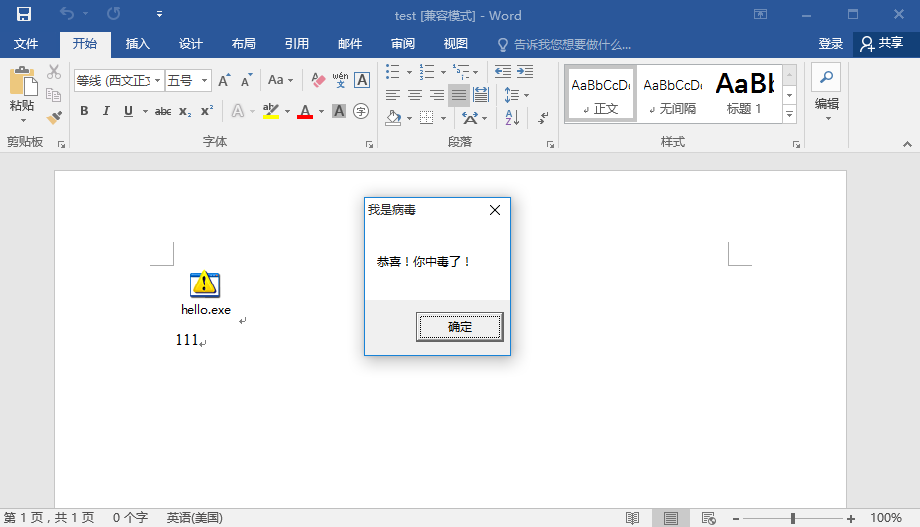Screen dimensions: 920x527
Task: Select the Format Painter brush
Action: [54, 117]
